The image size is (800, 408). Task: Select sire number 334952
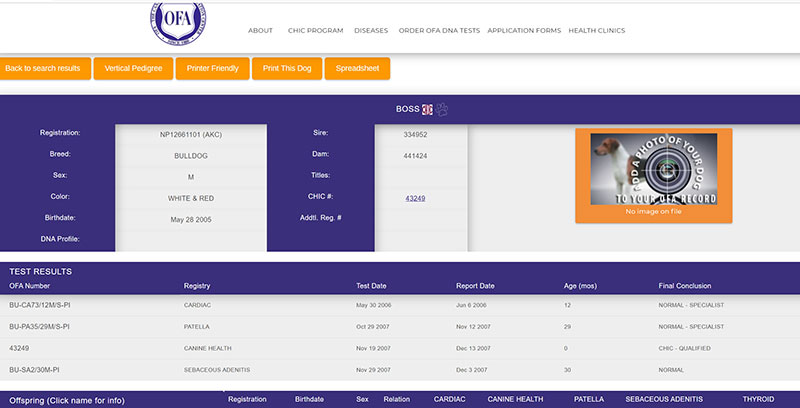415,135
